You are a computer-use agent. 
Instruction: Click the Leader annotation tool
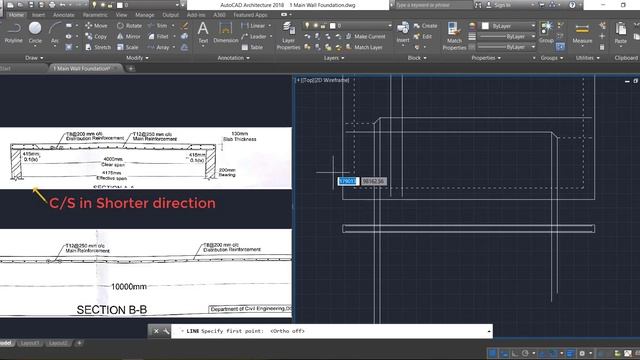pos(253,36)
